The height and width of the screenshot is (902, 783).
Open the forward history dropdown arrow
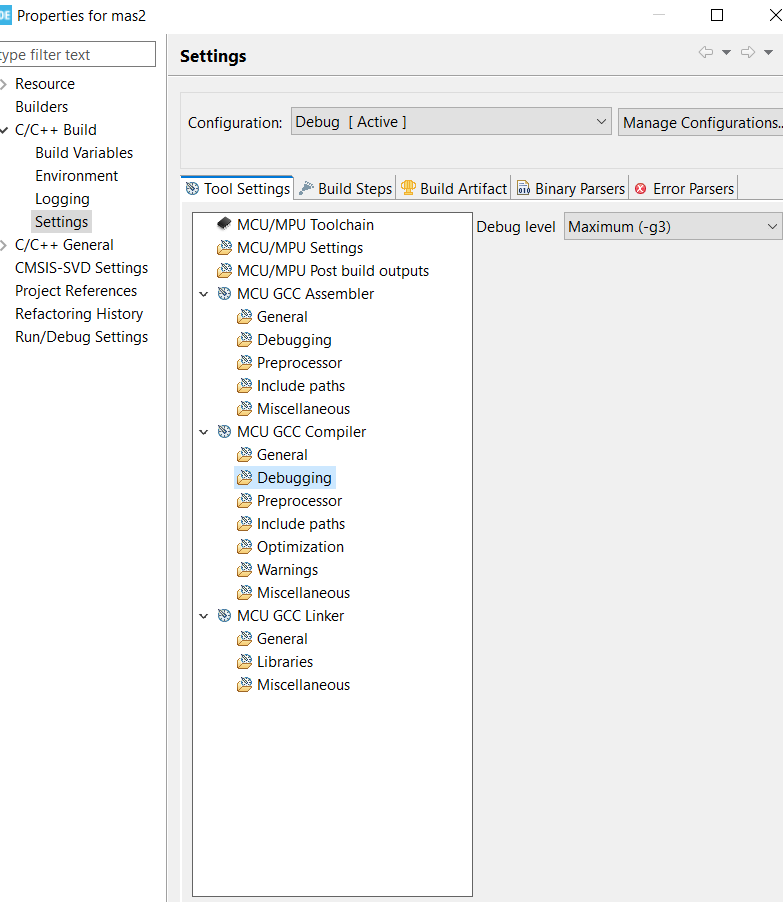(768, 52)
